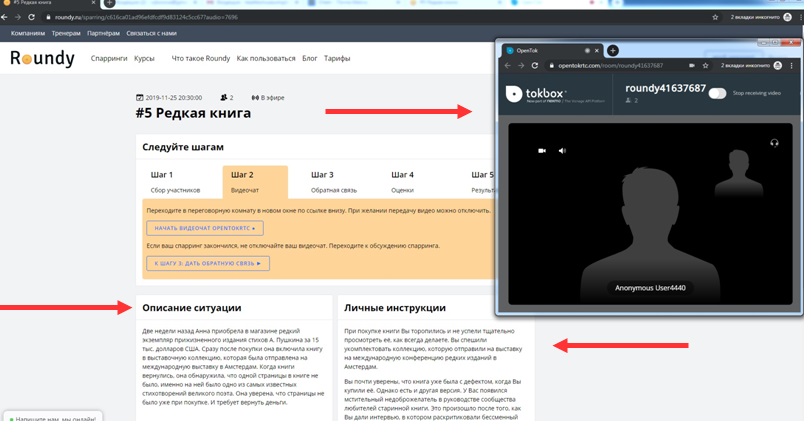This screenshot has width=811, height=435.
Task: Click Связаться с нами link
Action: tap(152, 33)
